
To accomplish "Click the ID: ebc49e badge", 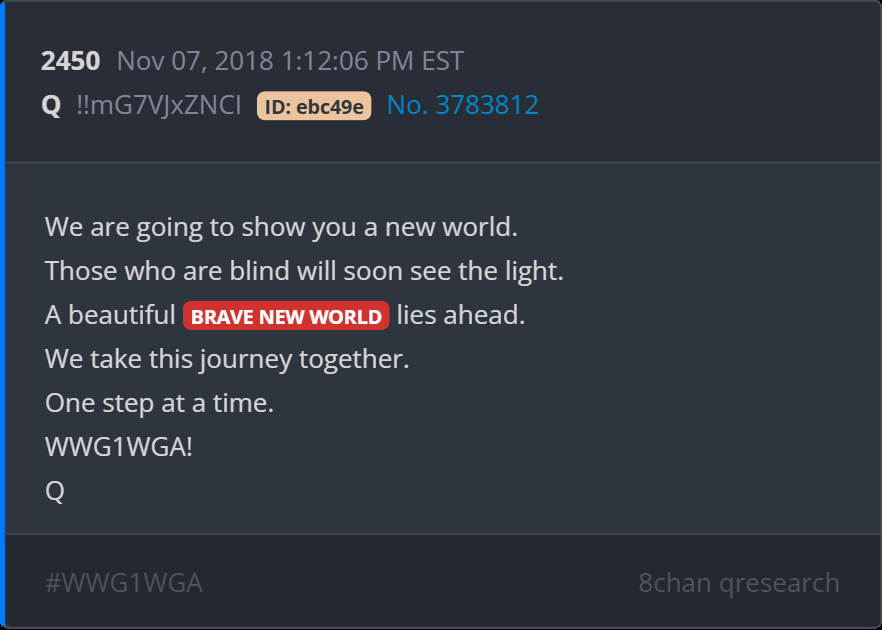I will [x=314, y=106].
